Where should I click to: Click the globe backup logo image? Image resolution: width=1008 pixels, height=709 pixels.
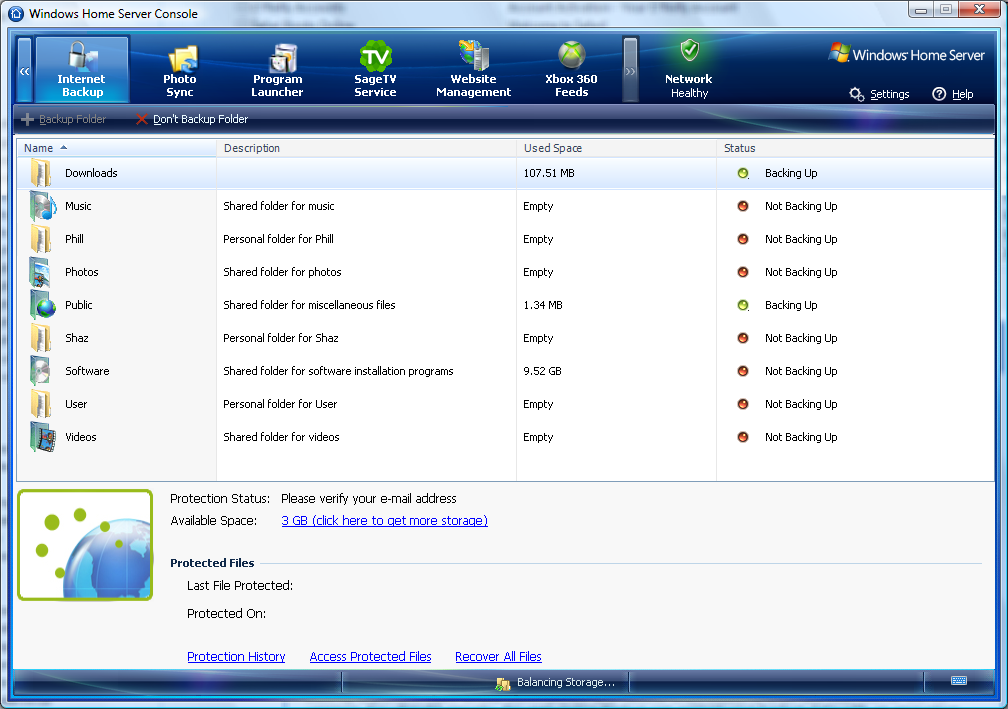(x=85, y=545)
